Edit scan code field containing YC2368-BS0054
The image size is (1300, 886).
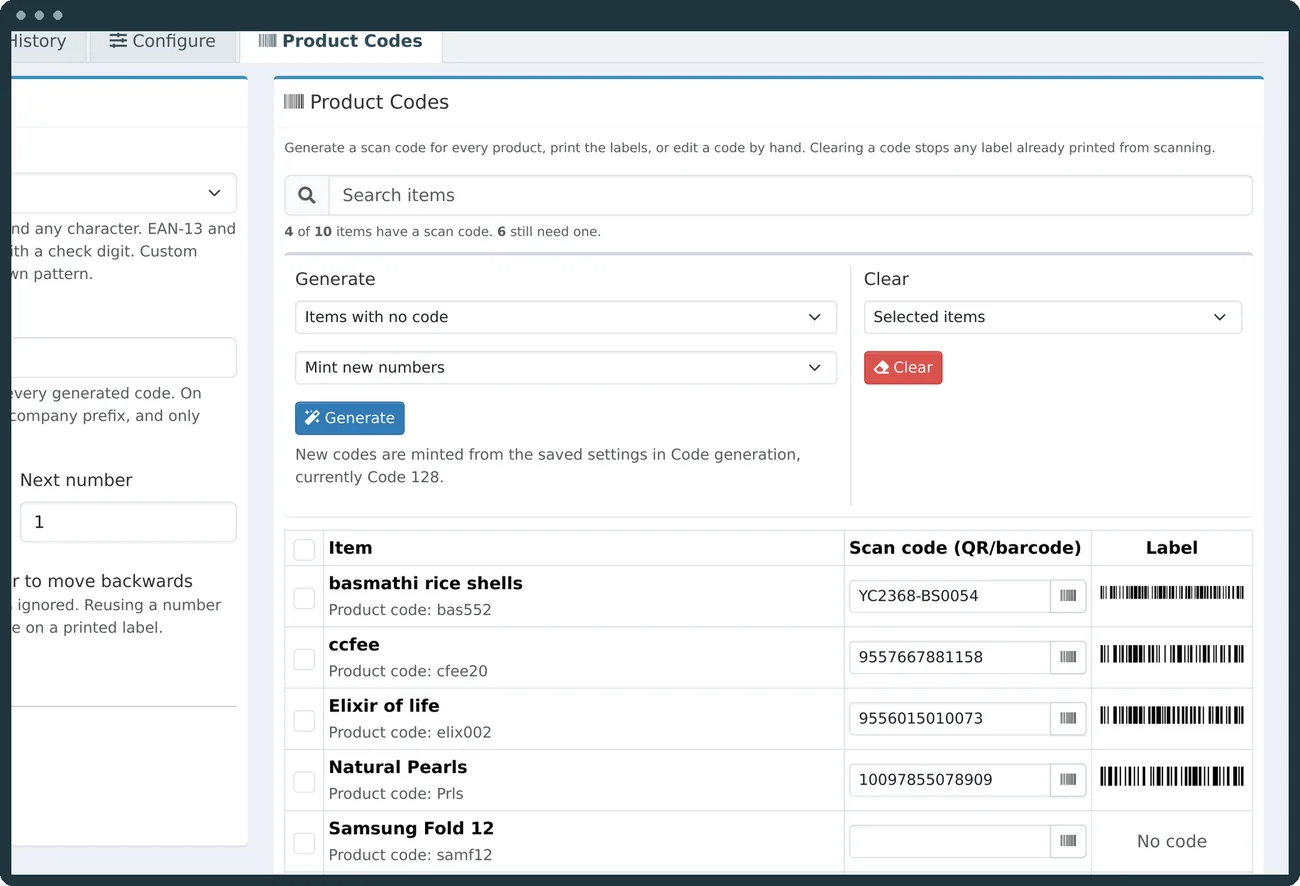pos(950,596)
